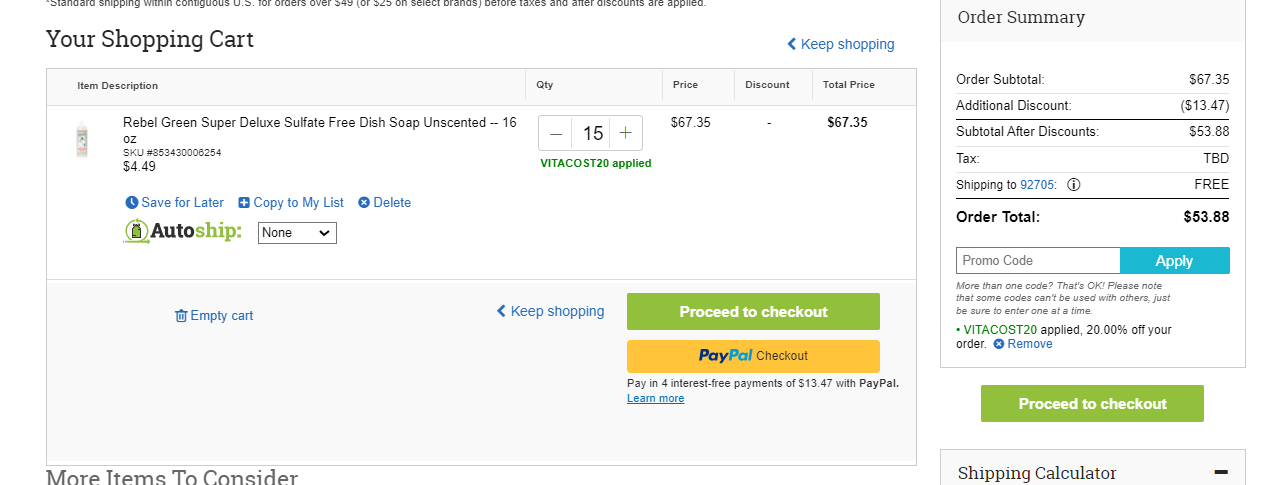Click the Delete item x icon
The width and height of the screenshot is (1264, 485).
point(364,202)
